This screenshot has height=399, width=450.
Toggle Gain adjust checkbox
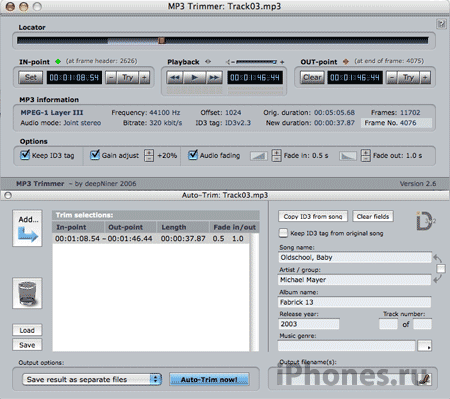coord(95,155)
